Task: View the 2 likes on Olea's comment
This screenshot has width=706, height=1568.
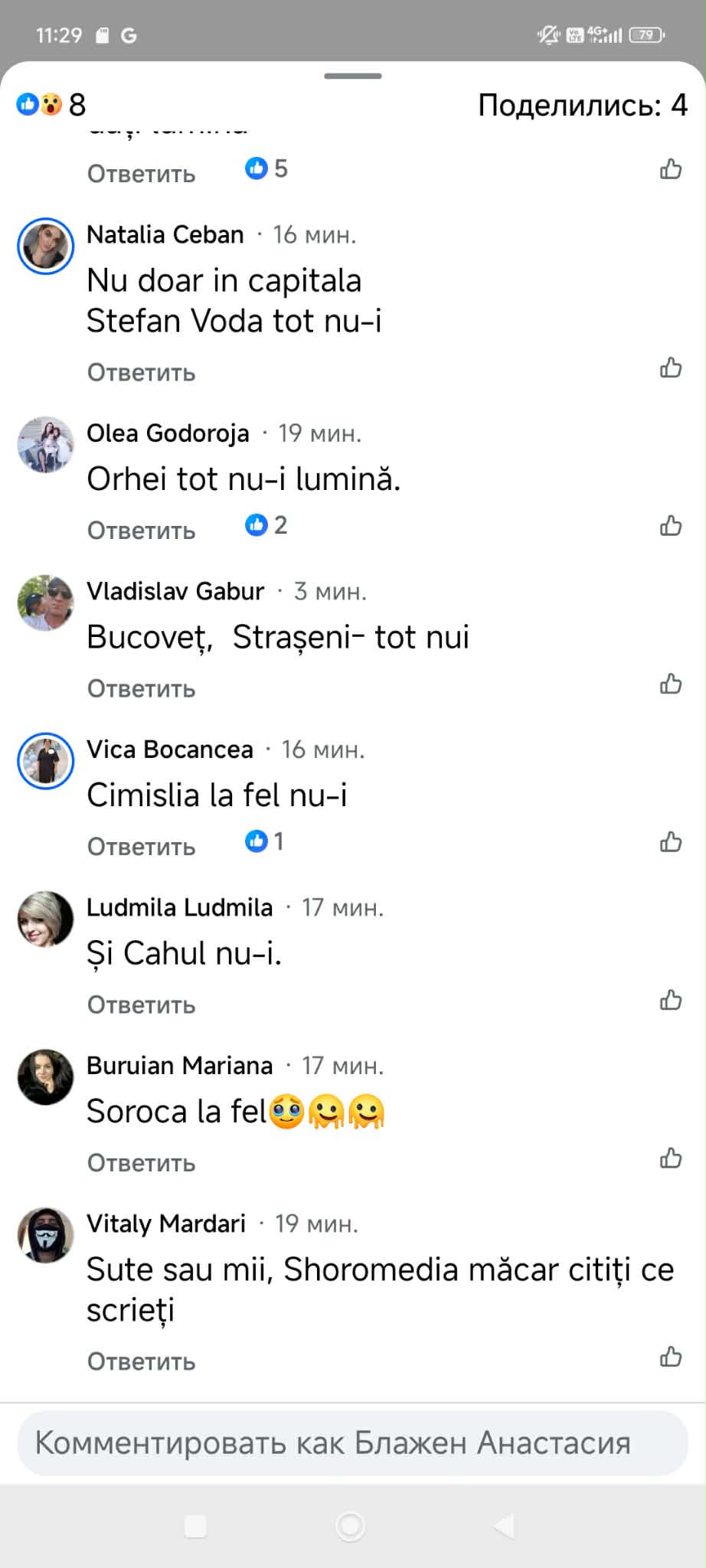Action: 266,525
